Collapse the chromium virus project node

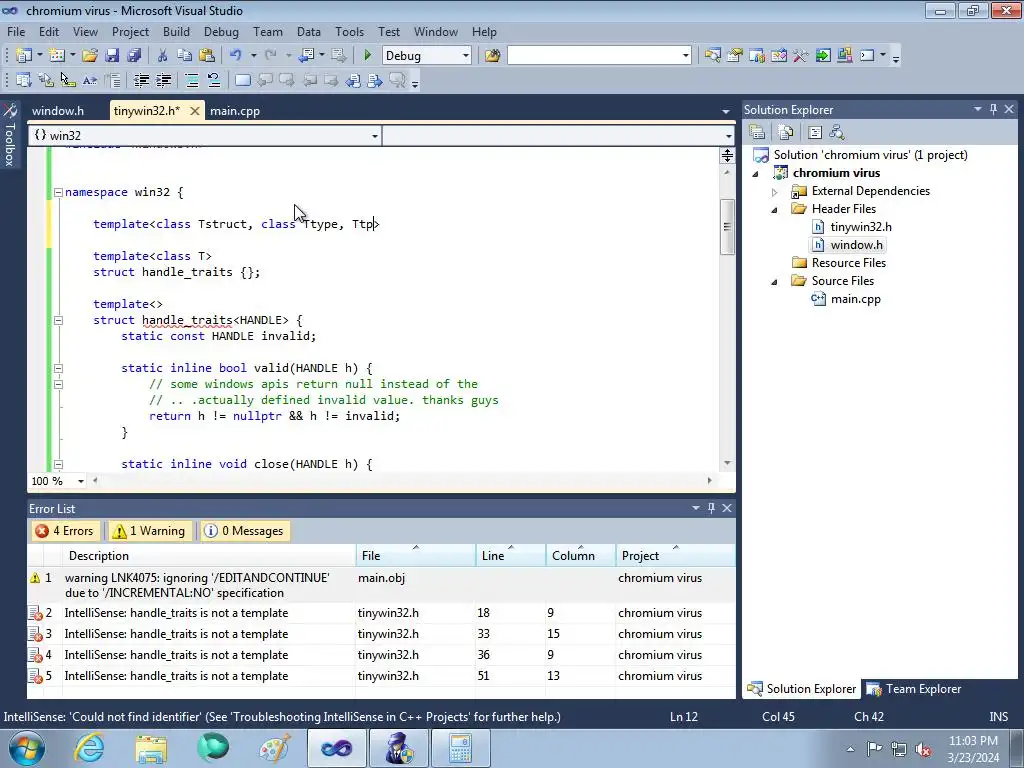click(756, 174)
